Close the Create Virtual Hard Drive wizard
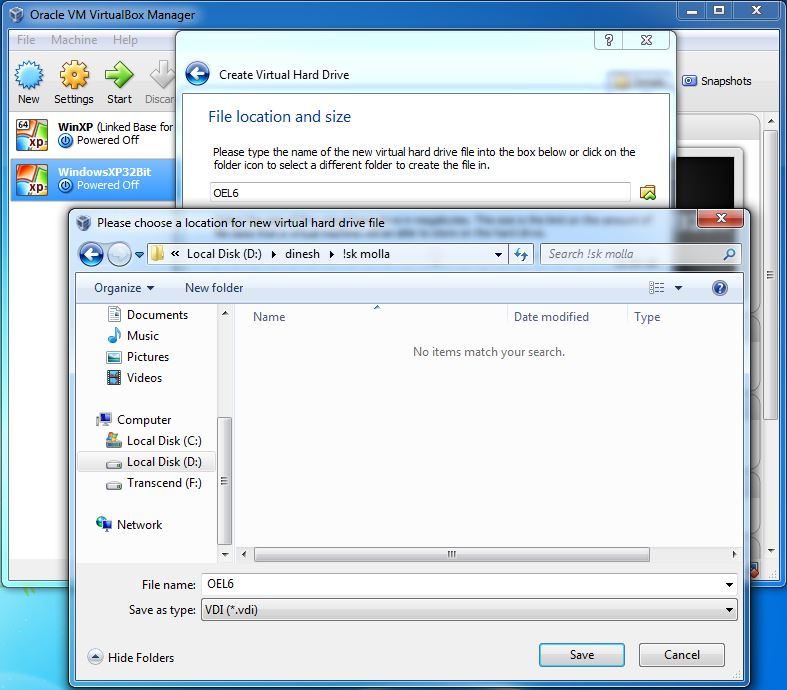Screen dimensions: 787x690 (646, 40)
